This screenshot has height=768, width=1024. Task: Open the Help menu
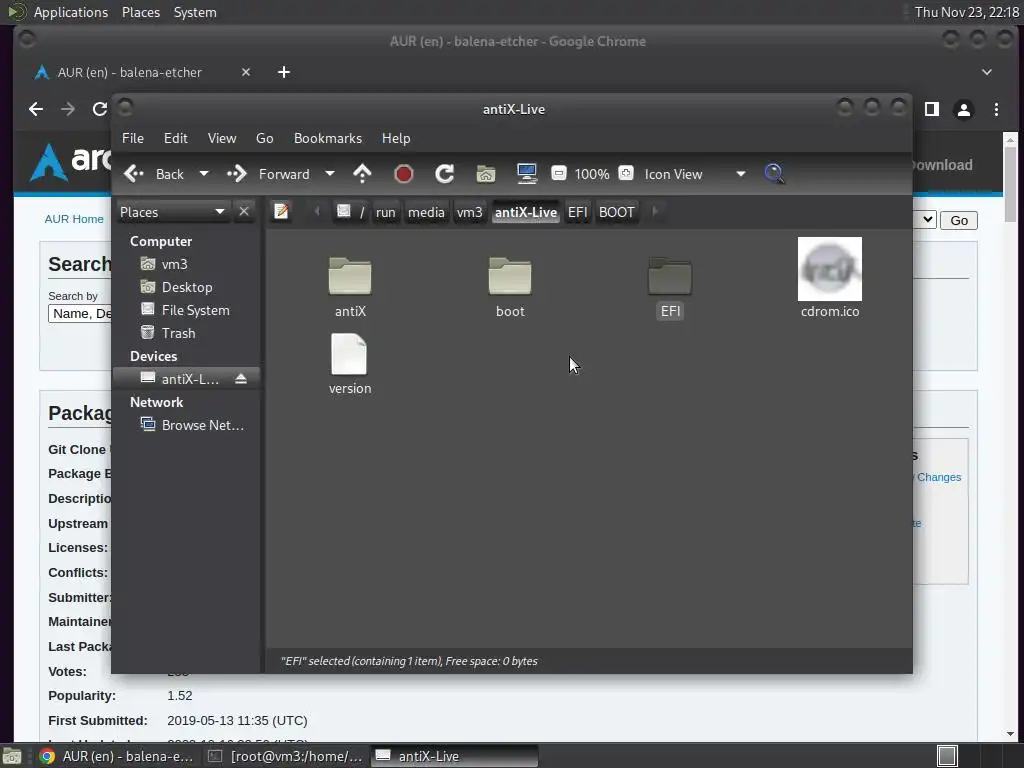[x=396, y=138]
